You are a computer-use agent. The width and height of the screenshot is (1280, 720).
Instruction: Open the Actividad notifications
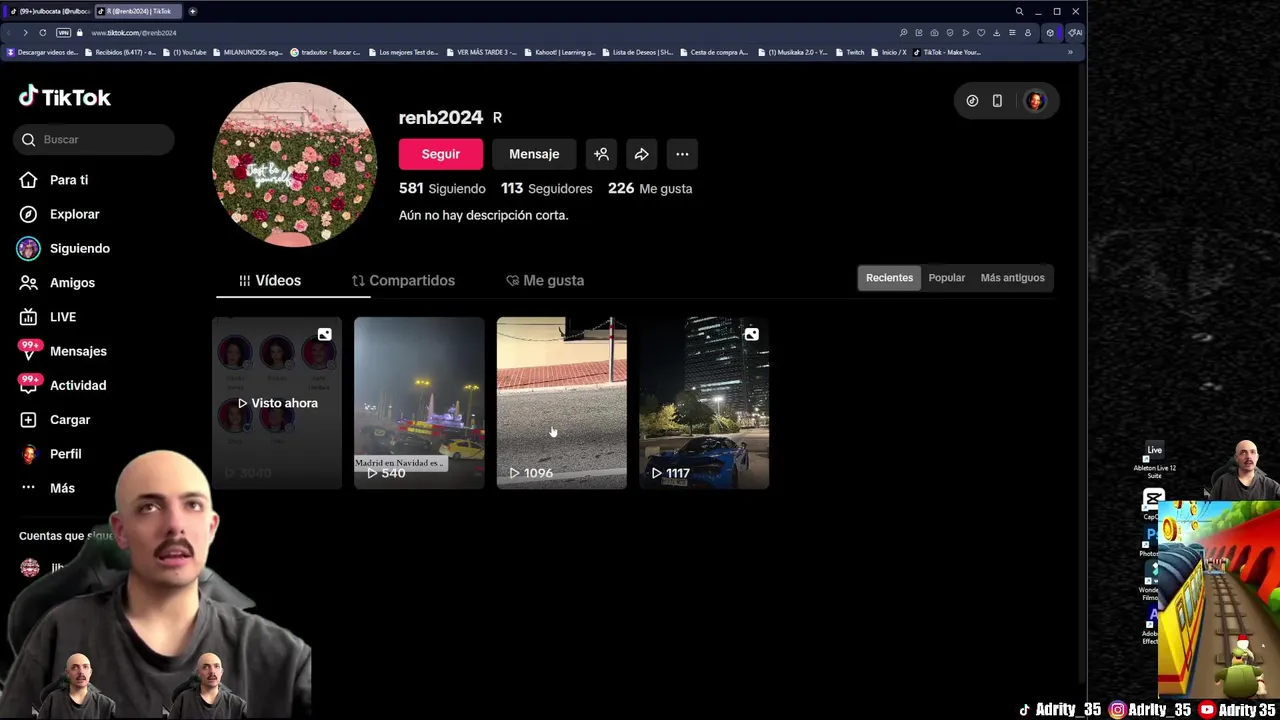63,385
